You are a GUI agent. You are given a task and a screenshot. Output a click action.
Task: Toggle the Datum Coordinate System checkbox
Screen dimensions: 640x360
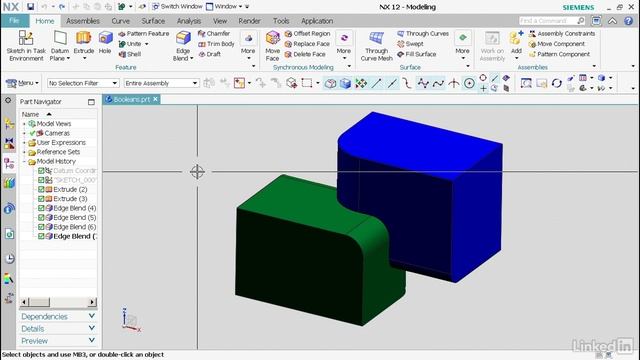pos(41,171)
